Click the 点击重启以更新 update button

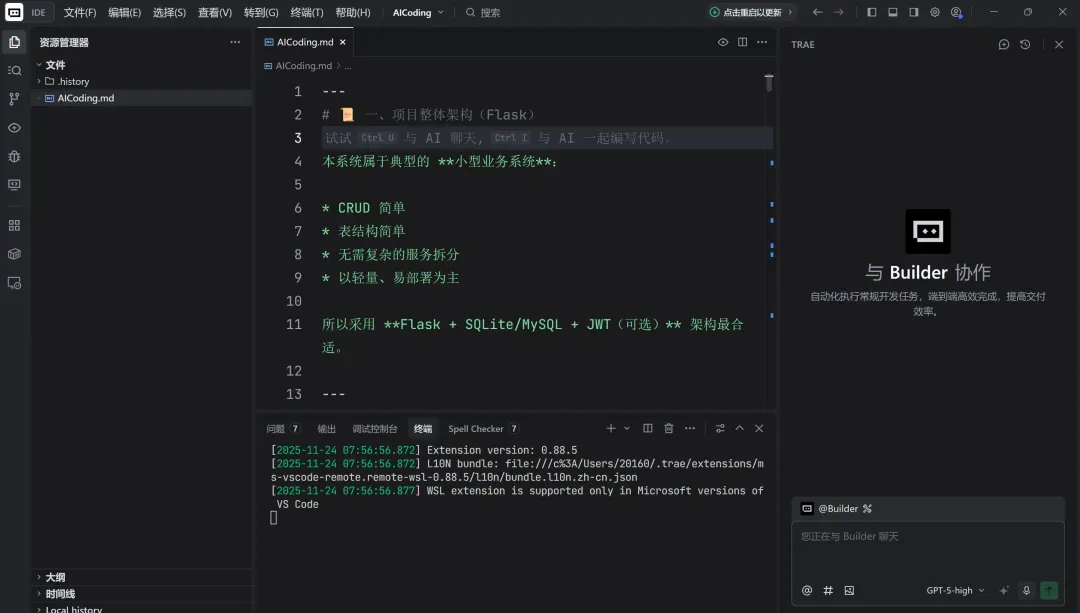click(x=751, y=12)
